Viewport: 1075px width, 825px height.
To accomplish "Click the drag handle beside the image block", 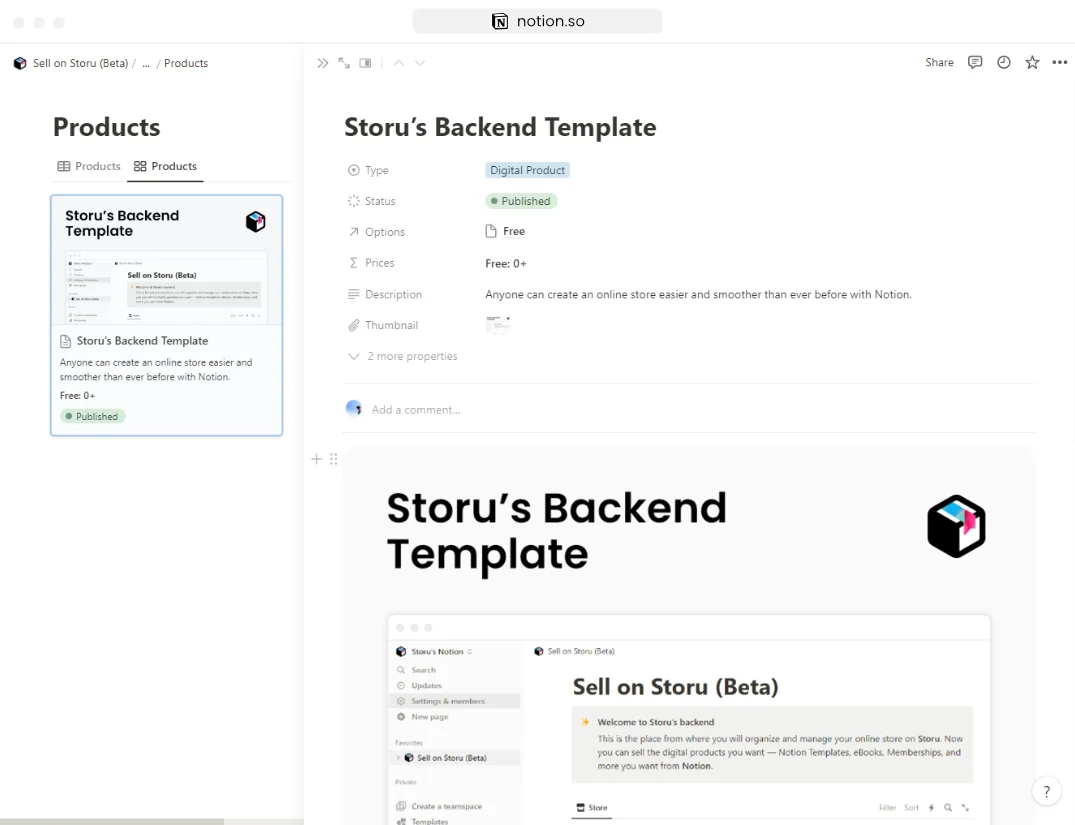I will click(x=333, y=459).
